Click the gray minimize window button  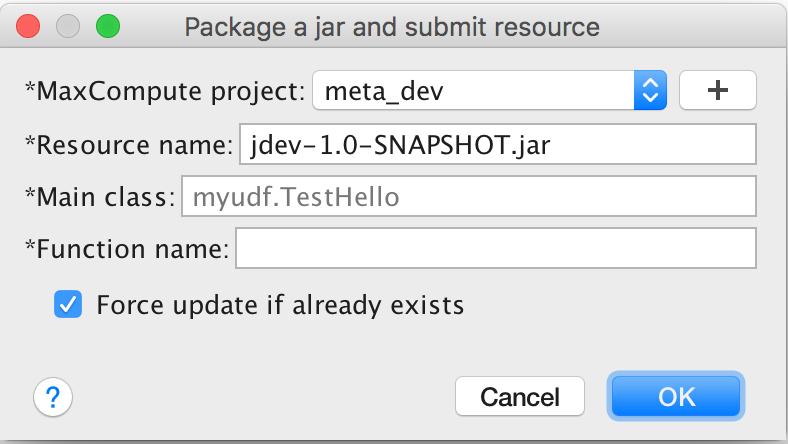68,26
